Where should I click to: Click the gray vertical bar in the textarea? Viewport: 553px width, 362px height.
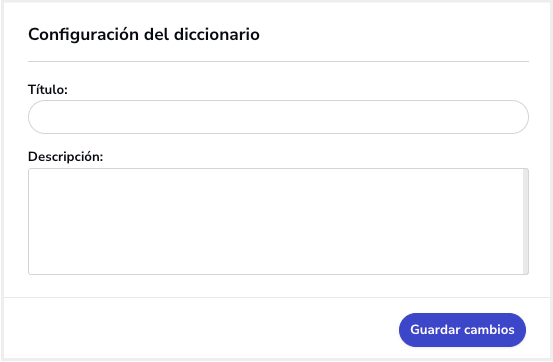[525, 221]
